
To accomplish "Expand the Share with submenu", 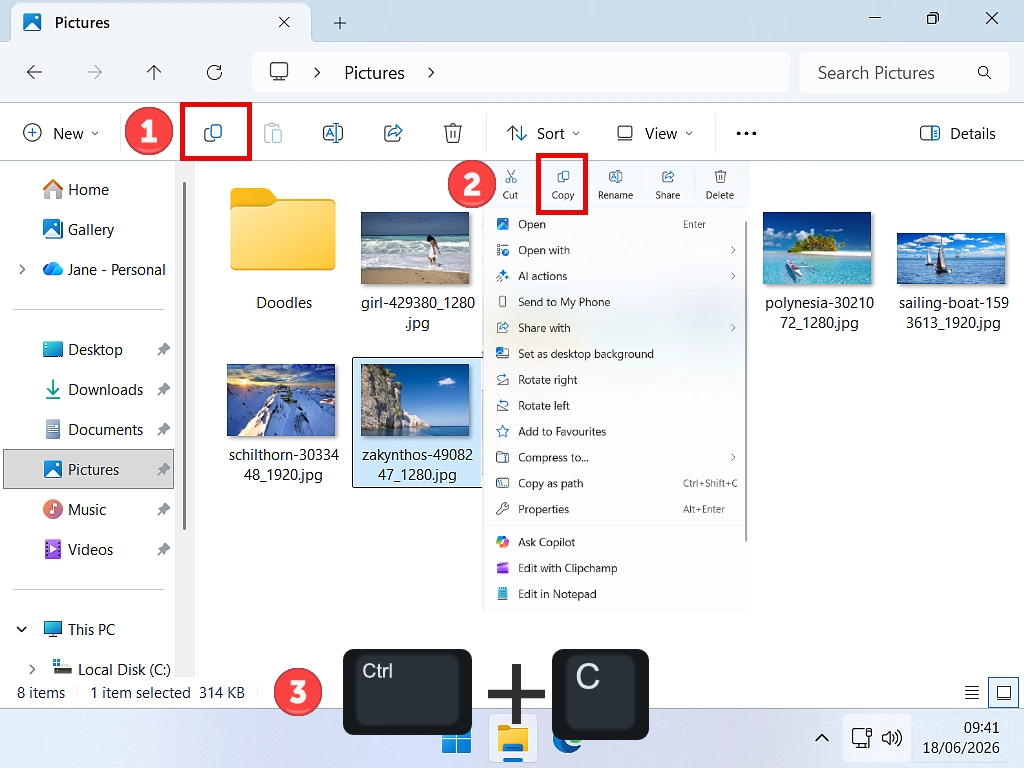I will click(x=733, y=328).
